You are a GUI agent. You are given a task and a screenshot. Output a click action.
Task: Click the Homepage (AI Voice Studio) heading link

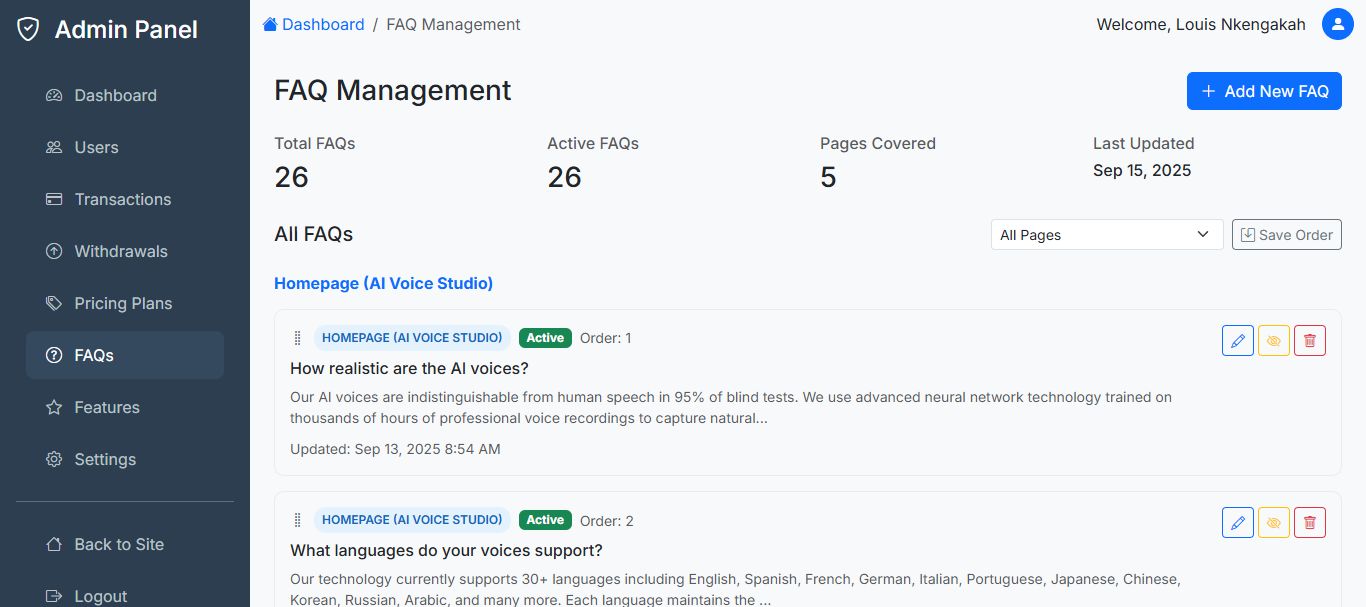click(383, 283)
